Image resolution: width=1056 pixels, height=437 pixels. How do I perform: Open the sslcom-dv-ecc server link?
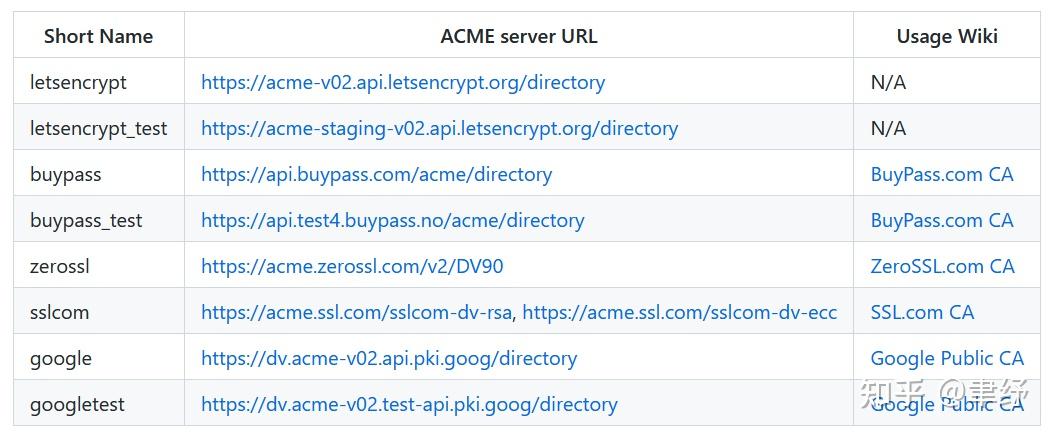click(x=679, y=312)
